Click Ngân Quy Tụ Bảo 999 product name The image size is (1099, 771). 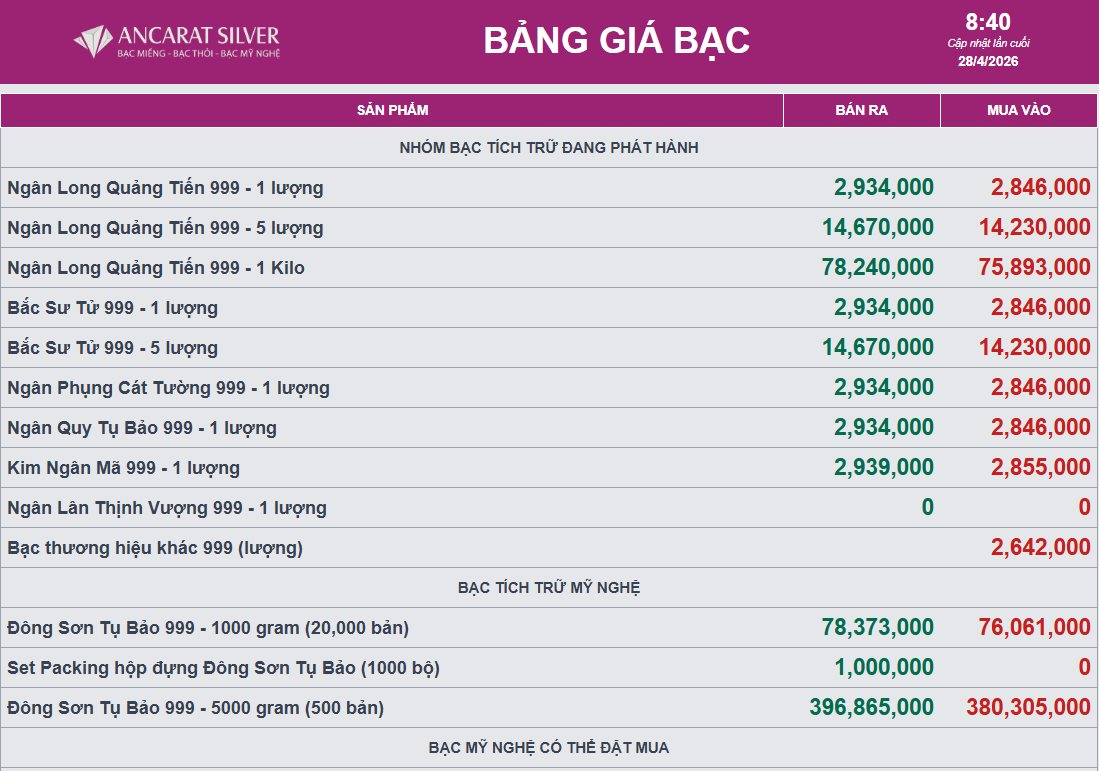(x=141, y=428)
